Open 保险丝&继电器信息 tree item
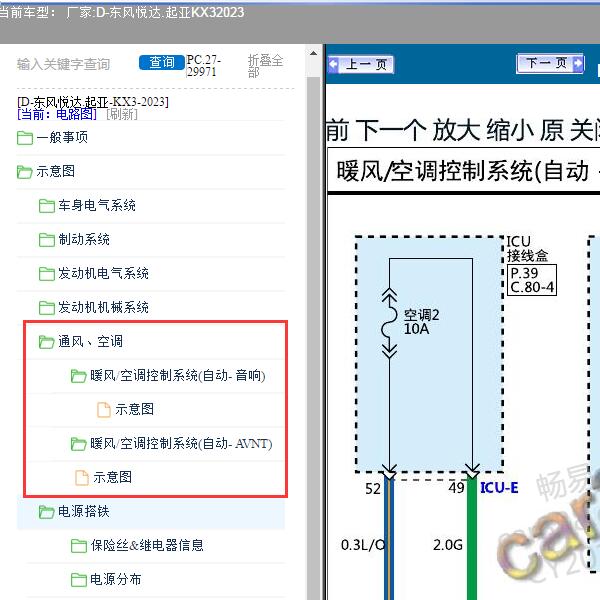This screenshot has width=600, height=600. [147, 545]
